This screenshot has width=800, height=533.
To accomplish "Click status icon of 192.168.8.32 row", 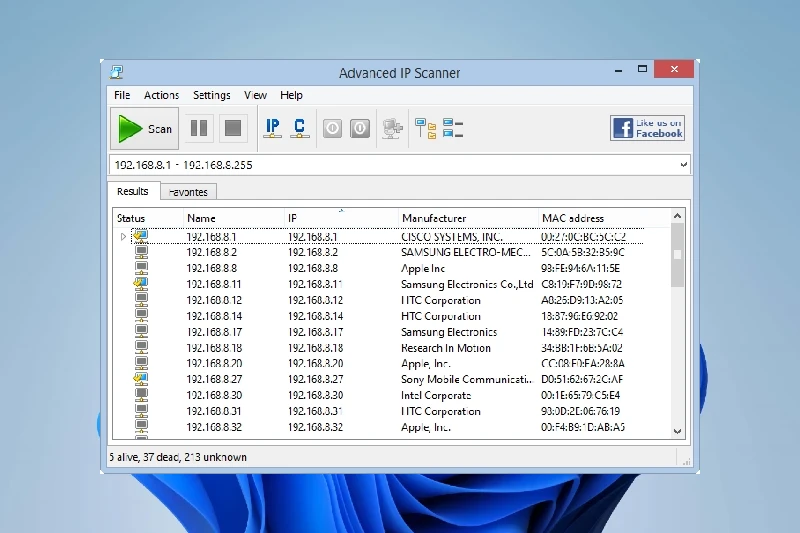I will [x=141, y=426].
